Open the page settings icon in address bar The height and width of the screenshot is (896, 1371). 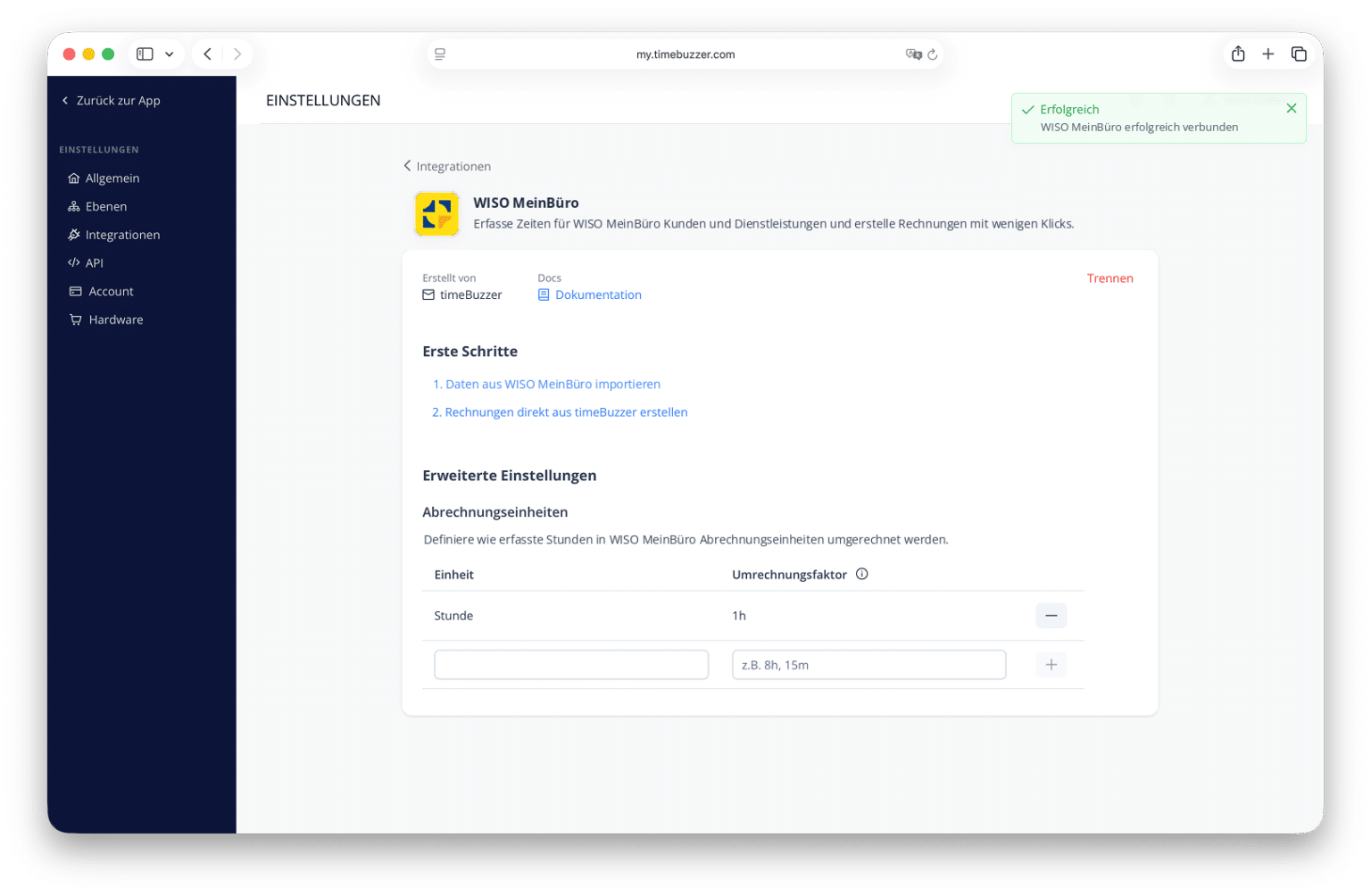tap(440, 54)
